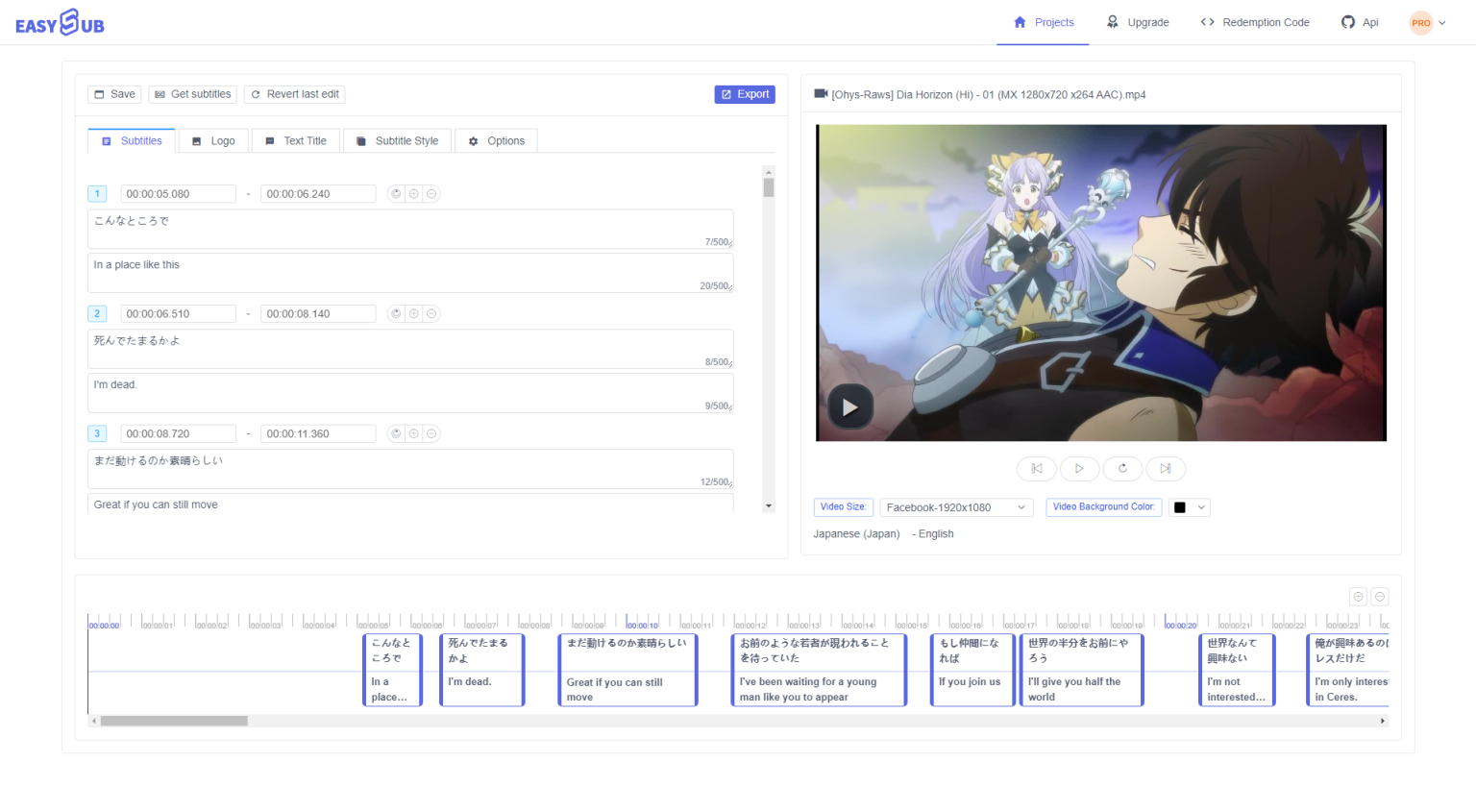The height and width of the screenshot is (812, 1476).
Task: Zoom in on the subtitle timeline
Action: 1358,596
